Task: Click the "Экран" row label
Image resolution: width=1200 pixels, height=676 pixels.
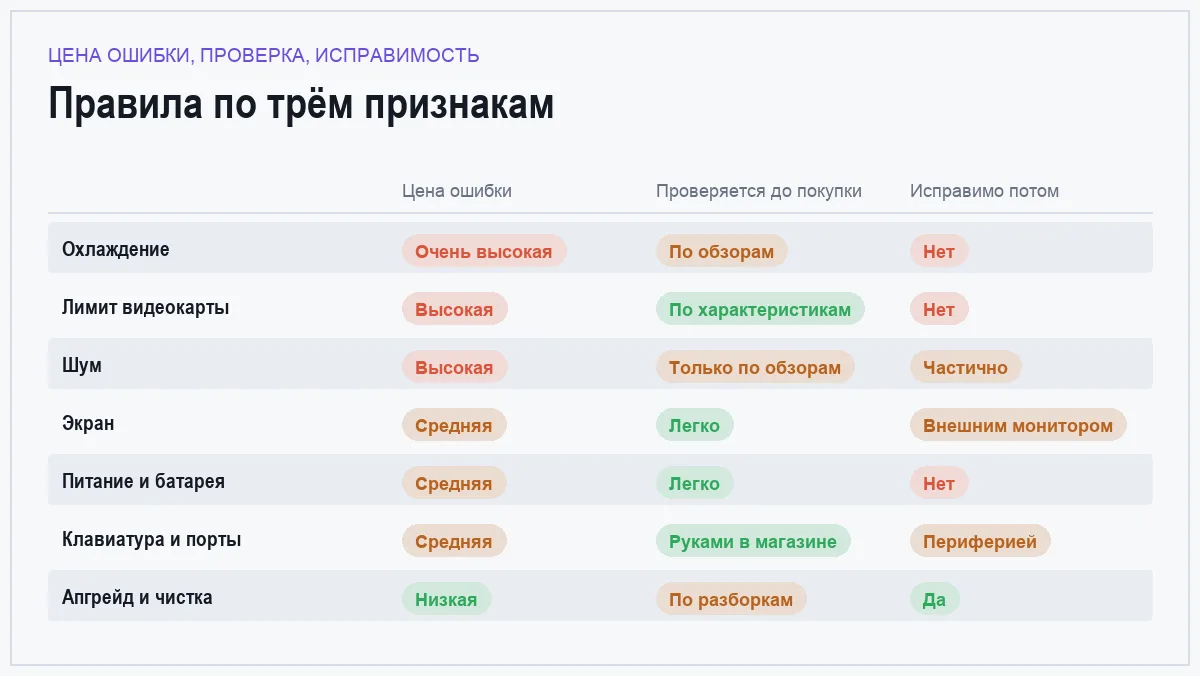Action: click(88, 423)
